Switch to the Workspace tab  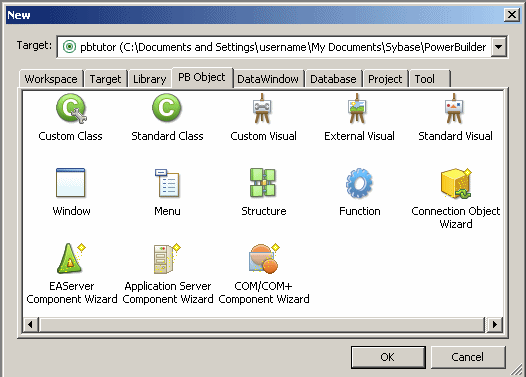click(51, 79)
